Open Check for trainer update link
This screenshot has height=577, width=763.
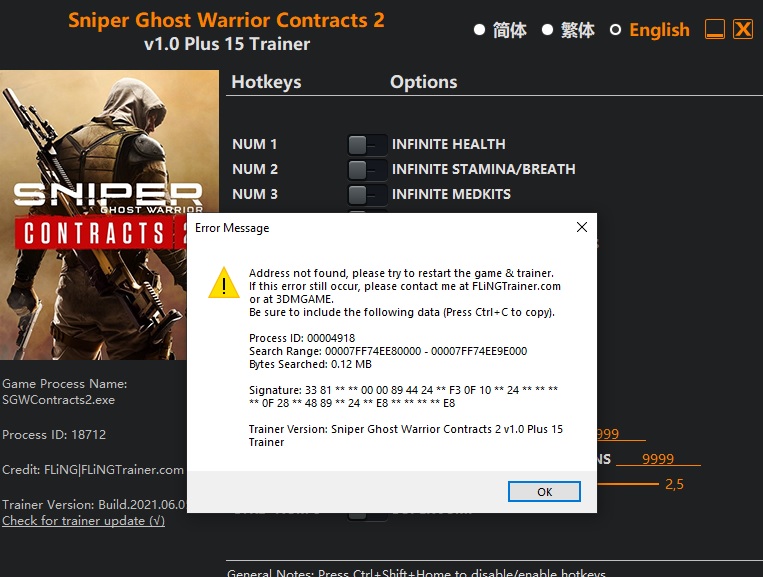click(x=83, y=521)
